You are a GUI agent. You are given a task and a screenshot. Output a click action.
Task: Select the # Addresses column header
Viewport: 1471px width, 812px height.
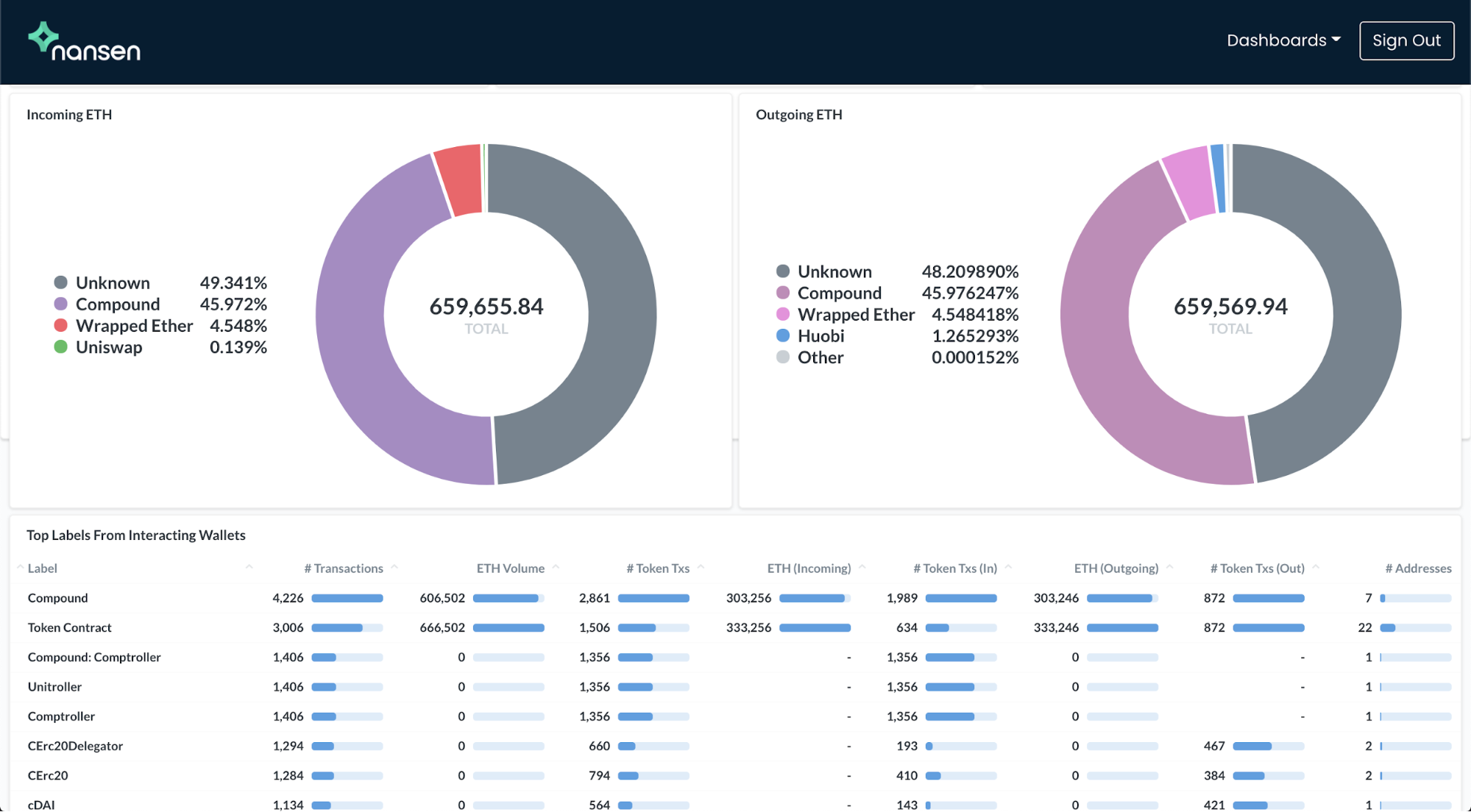pyautogui.click(x=1418, y=569)
